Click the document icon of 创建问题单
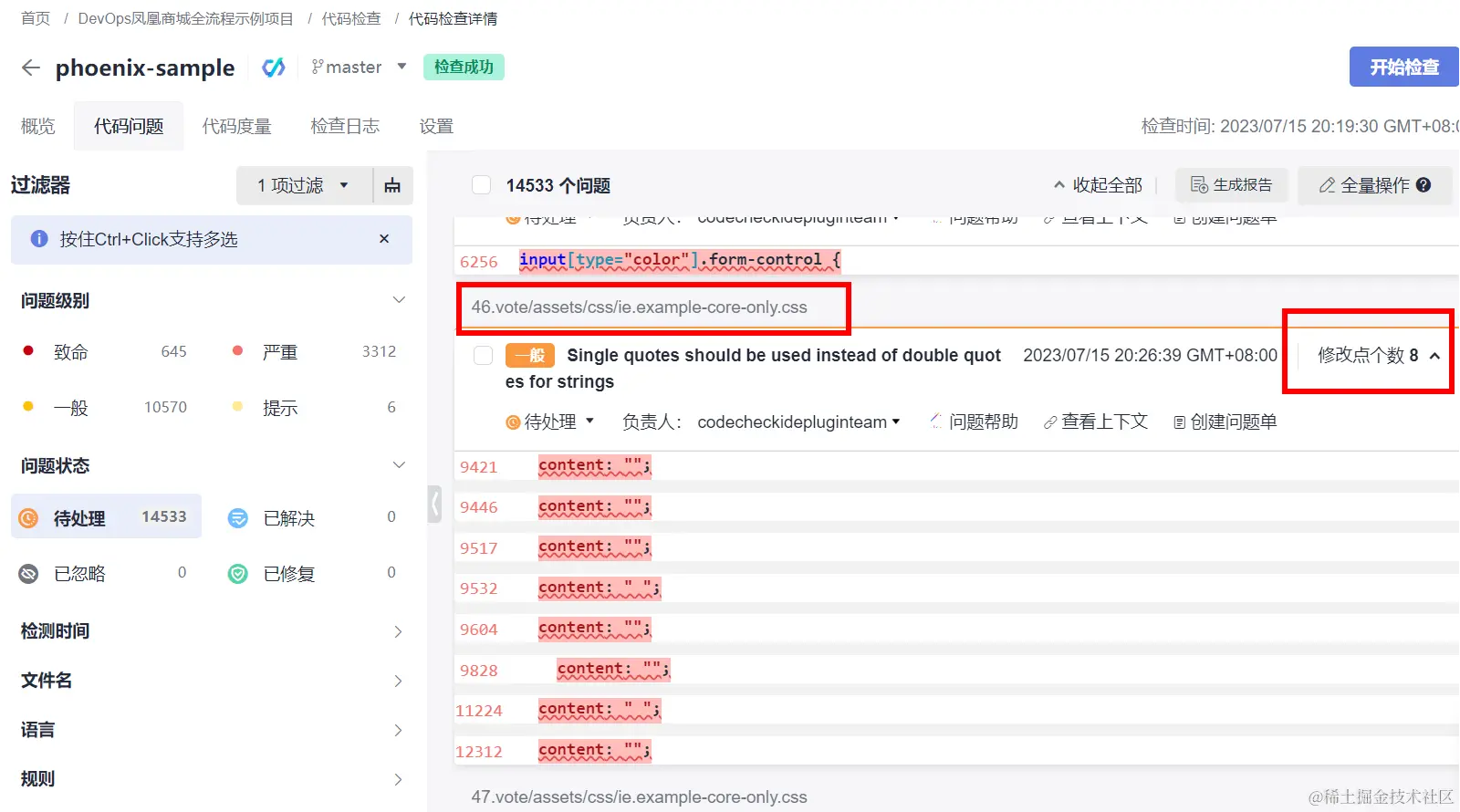Image resolution: width=1460 pixels, height=812 pixels. [1179, 422]
